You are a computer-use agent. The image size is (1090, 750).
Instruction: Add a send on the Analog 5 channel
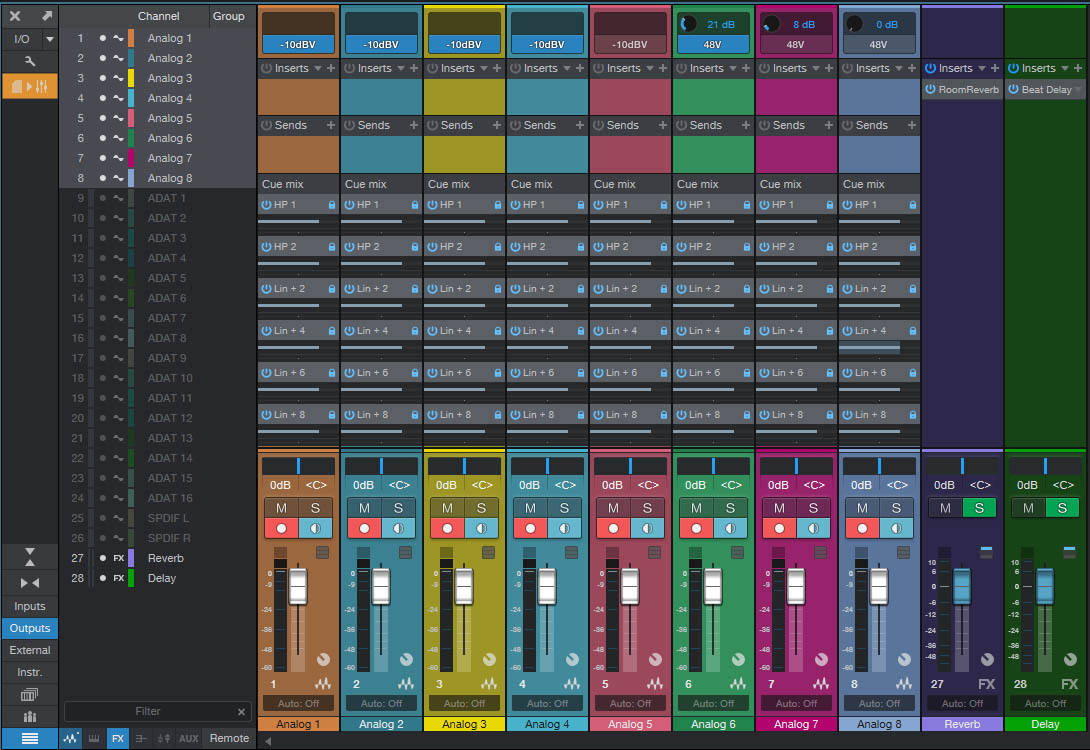point(663,125)
